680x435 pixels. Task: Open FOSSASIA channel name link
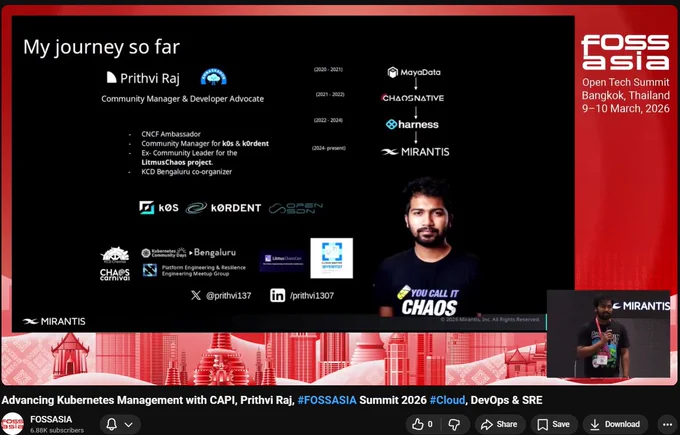(51, 419)
